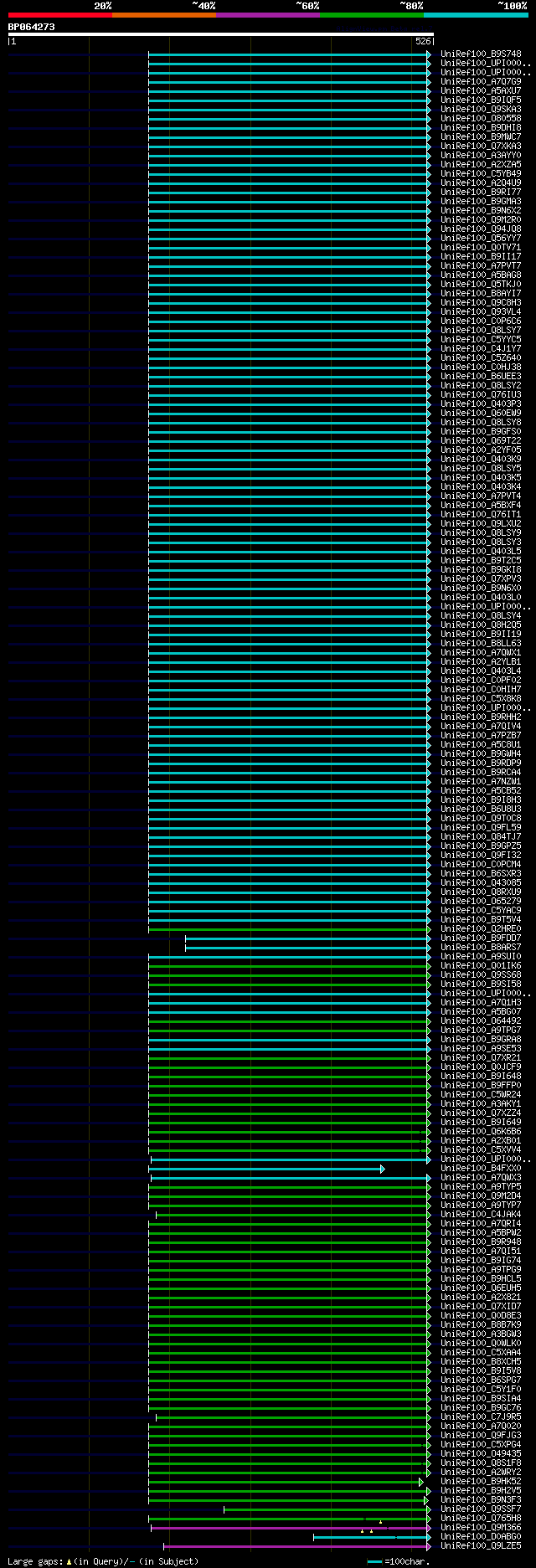Open hit UniRef100_Q9LZE5

(481, 1546)
